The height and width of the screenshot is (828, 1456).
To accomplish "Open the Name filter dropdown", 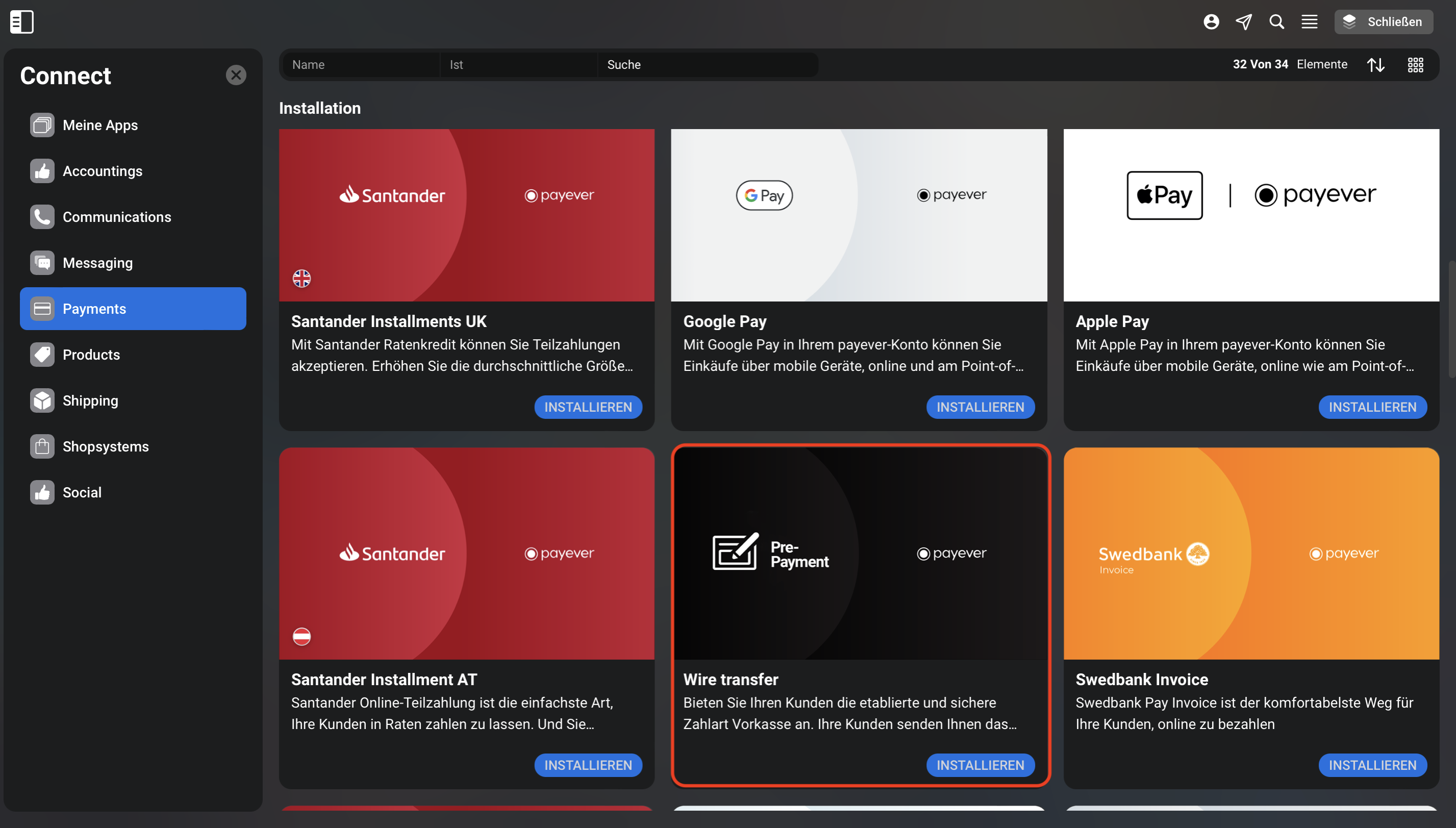I will coord(361,65).
